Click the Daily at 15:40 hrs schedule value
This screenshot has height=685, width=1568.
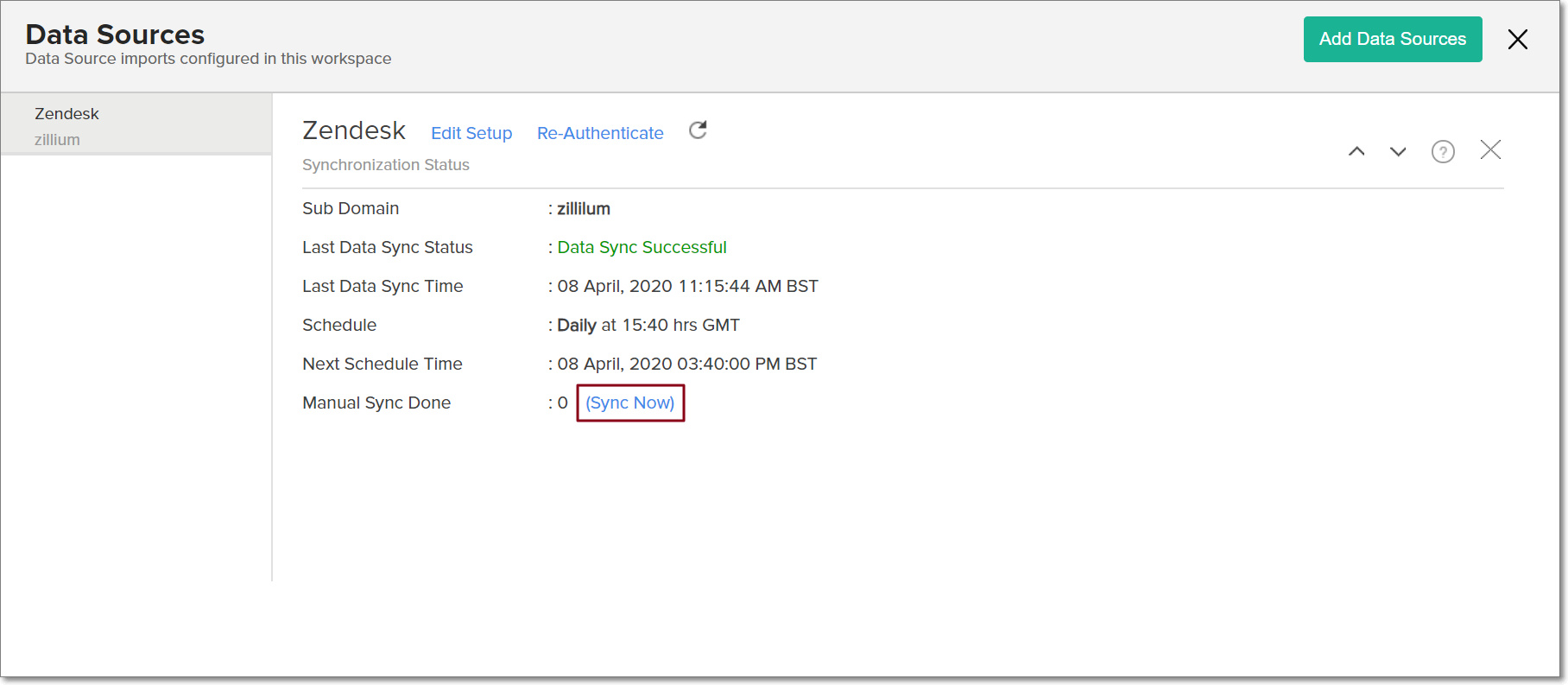coord(648,325)
